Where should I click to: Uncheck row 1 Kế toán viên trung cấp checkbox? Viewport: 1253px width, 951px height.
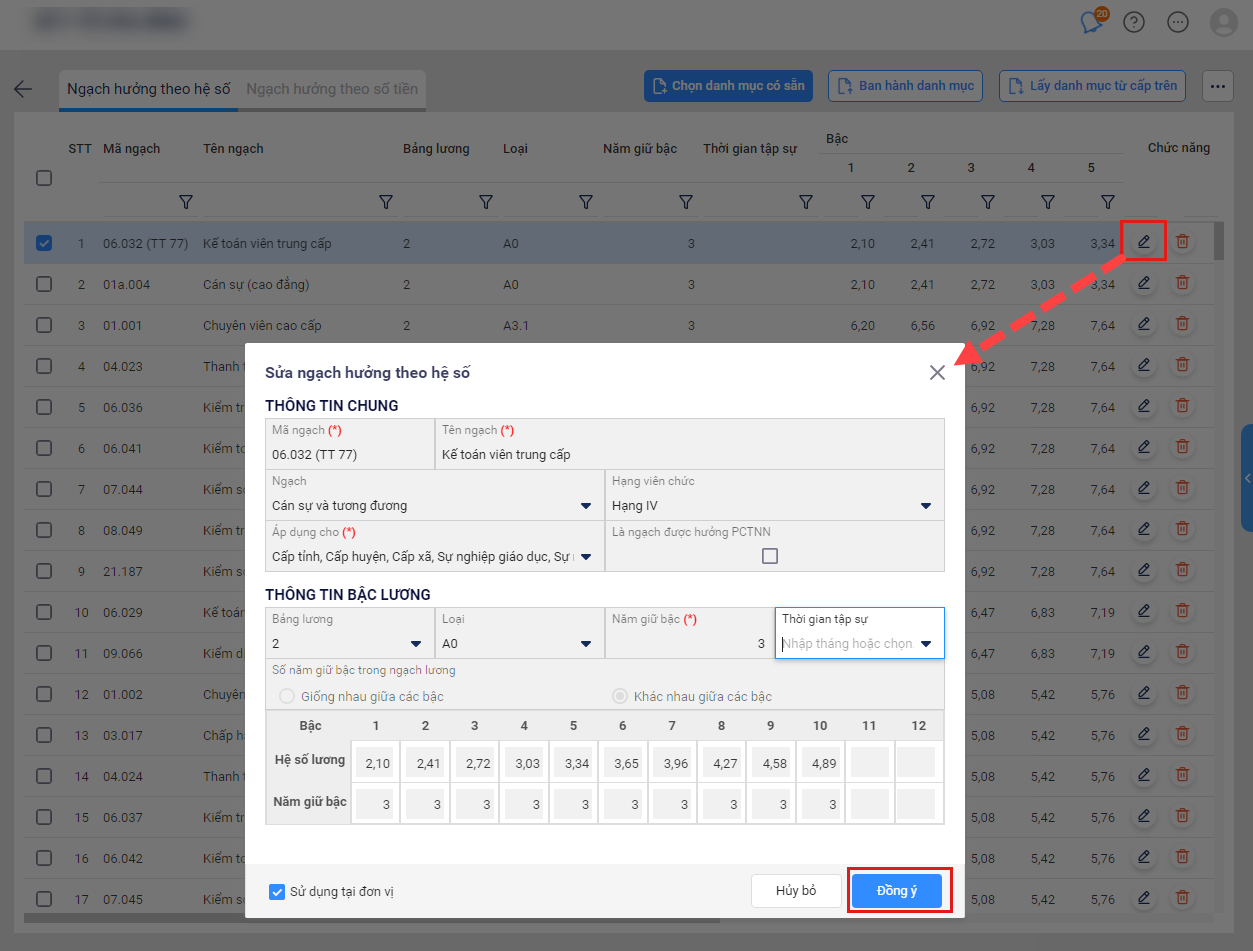44,243
